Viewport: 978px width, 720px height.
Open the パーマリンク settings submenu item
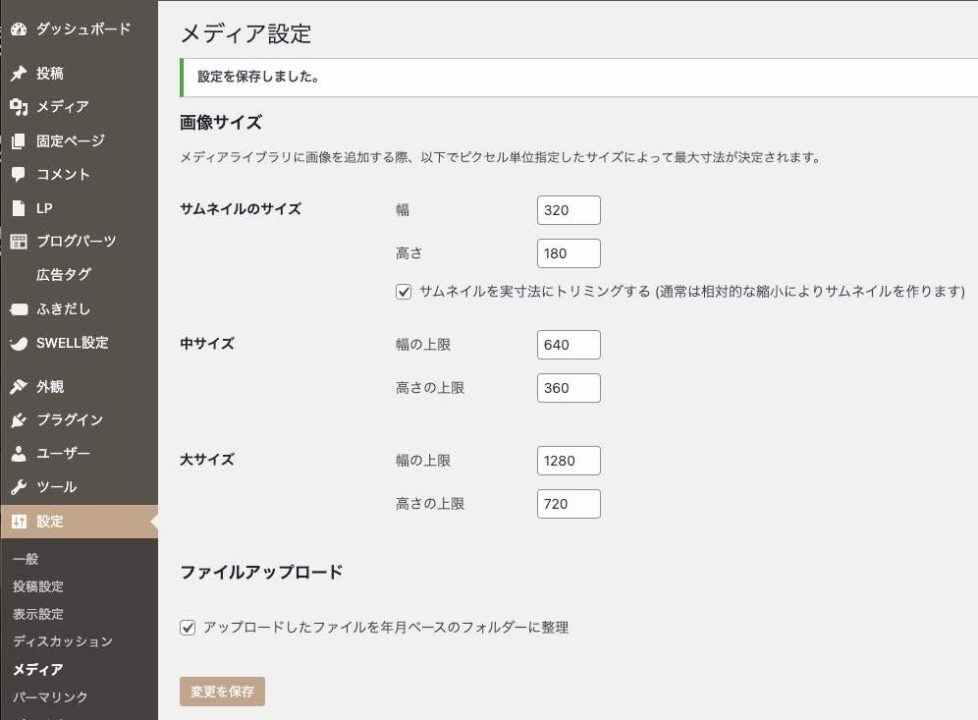coord(50,697)
